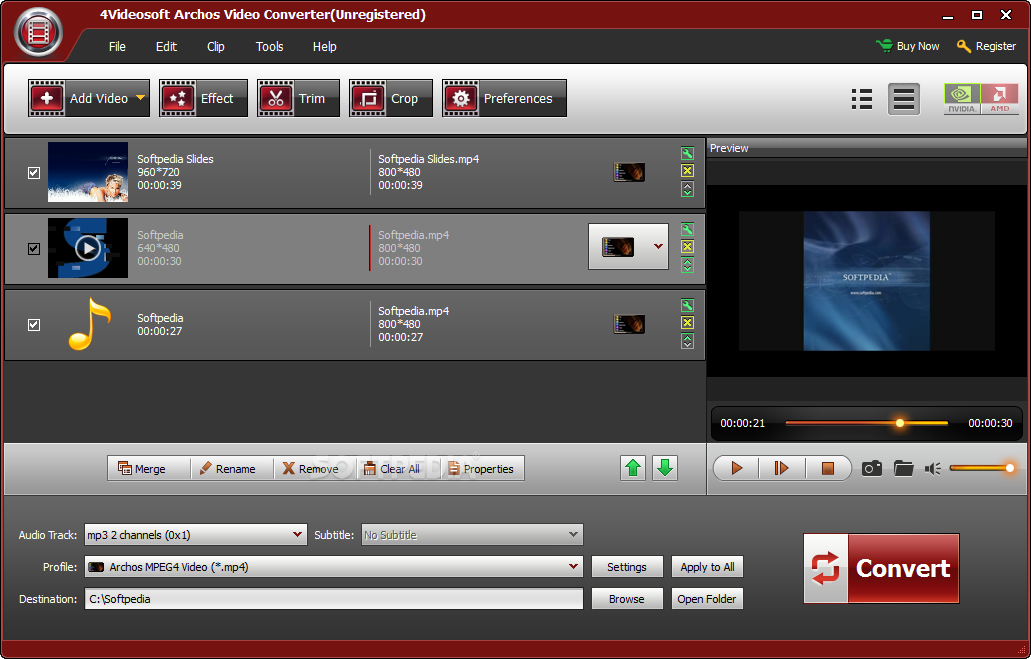Viewport: 1031px width, 659px height.
Task: Select the Crop tool
Action: pos(391,99)
